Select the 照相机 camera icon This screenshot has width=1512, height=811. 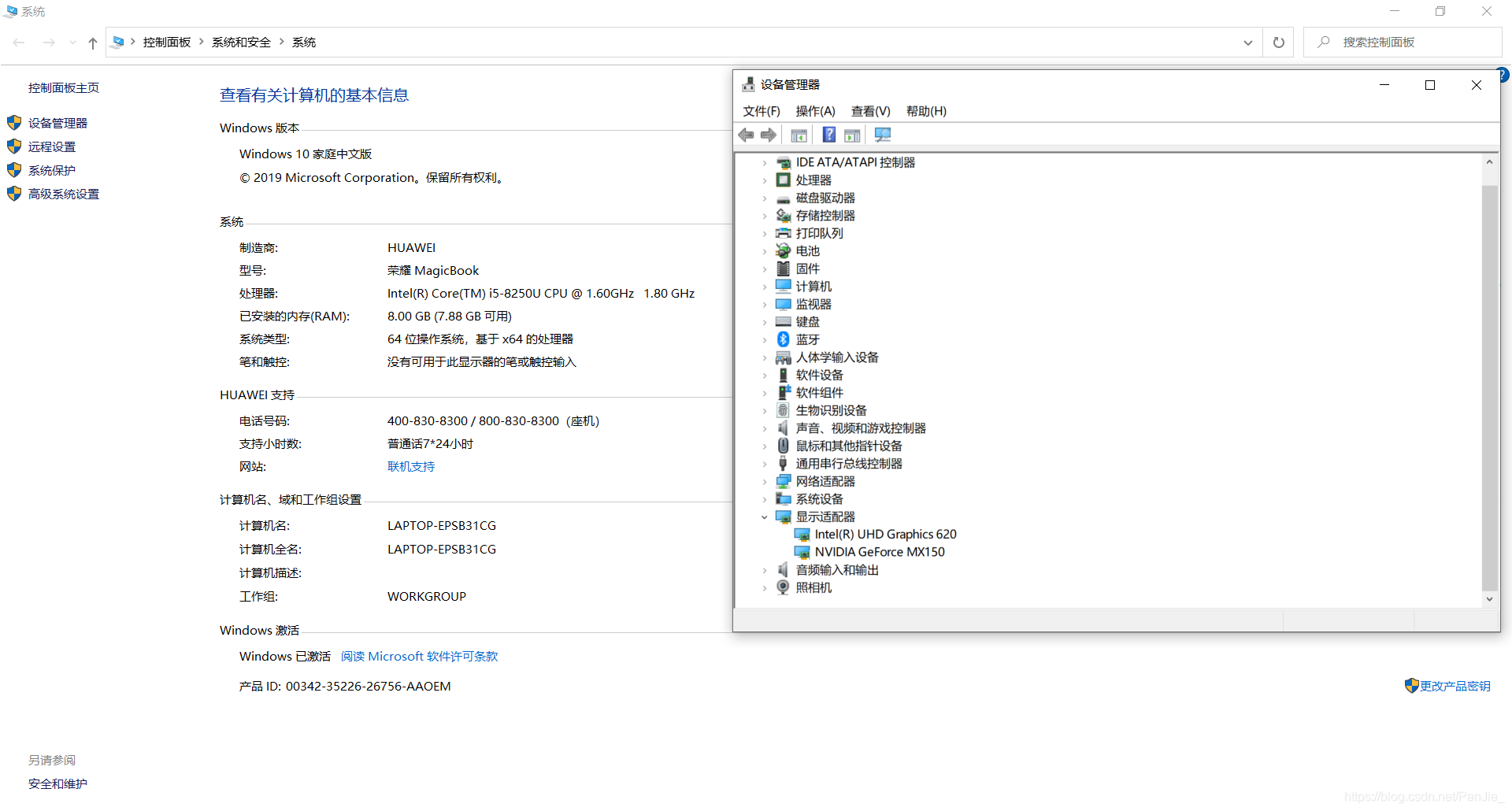(x=783, y=587)
